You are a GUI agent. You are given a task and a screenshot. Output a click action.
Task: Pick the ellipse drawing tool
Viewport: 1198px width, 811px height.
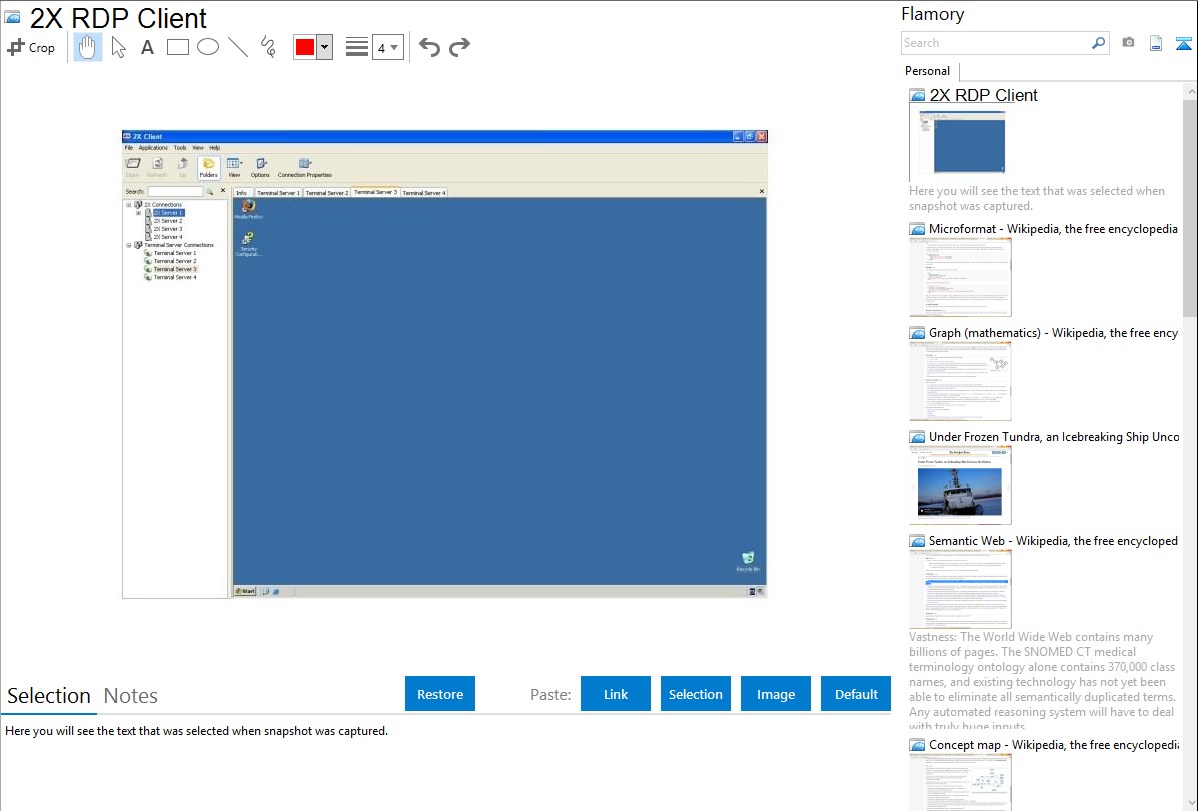[208, 47]
